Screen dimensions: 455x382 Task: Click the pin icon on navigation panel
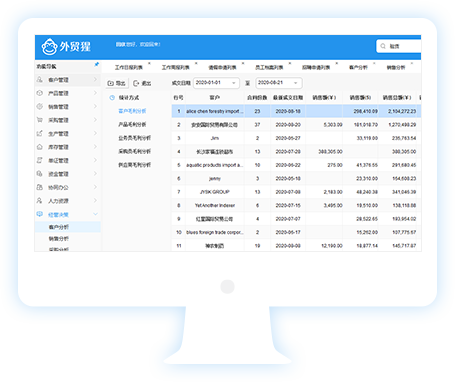pyautogui.click(x=96, y=64)
